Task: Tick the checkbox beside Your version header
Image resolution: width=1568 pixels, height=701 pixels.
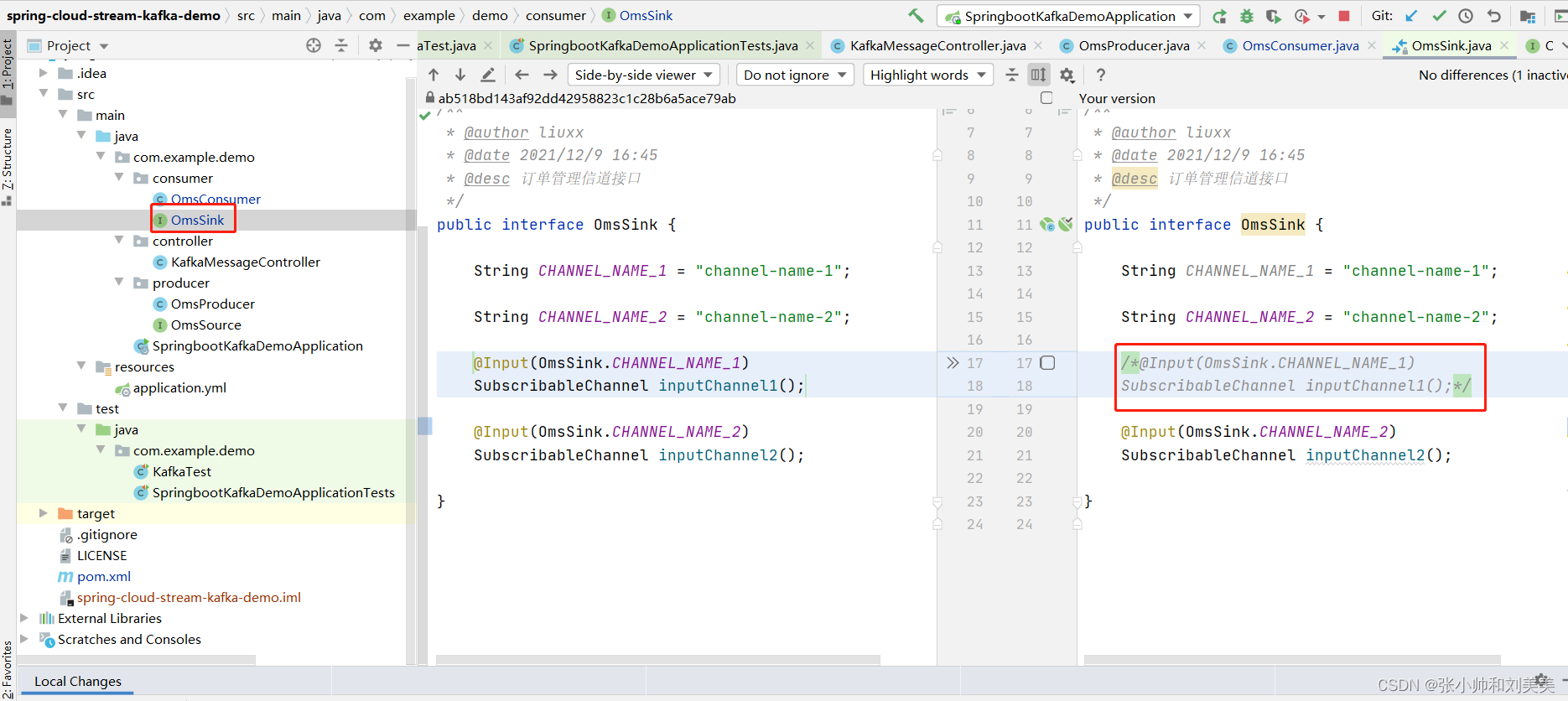Action: point(1046,98)
